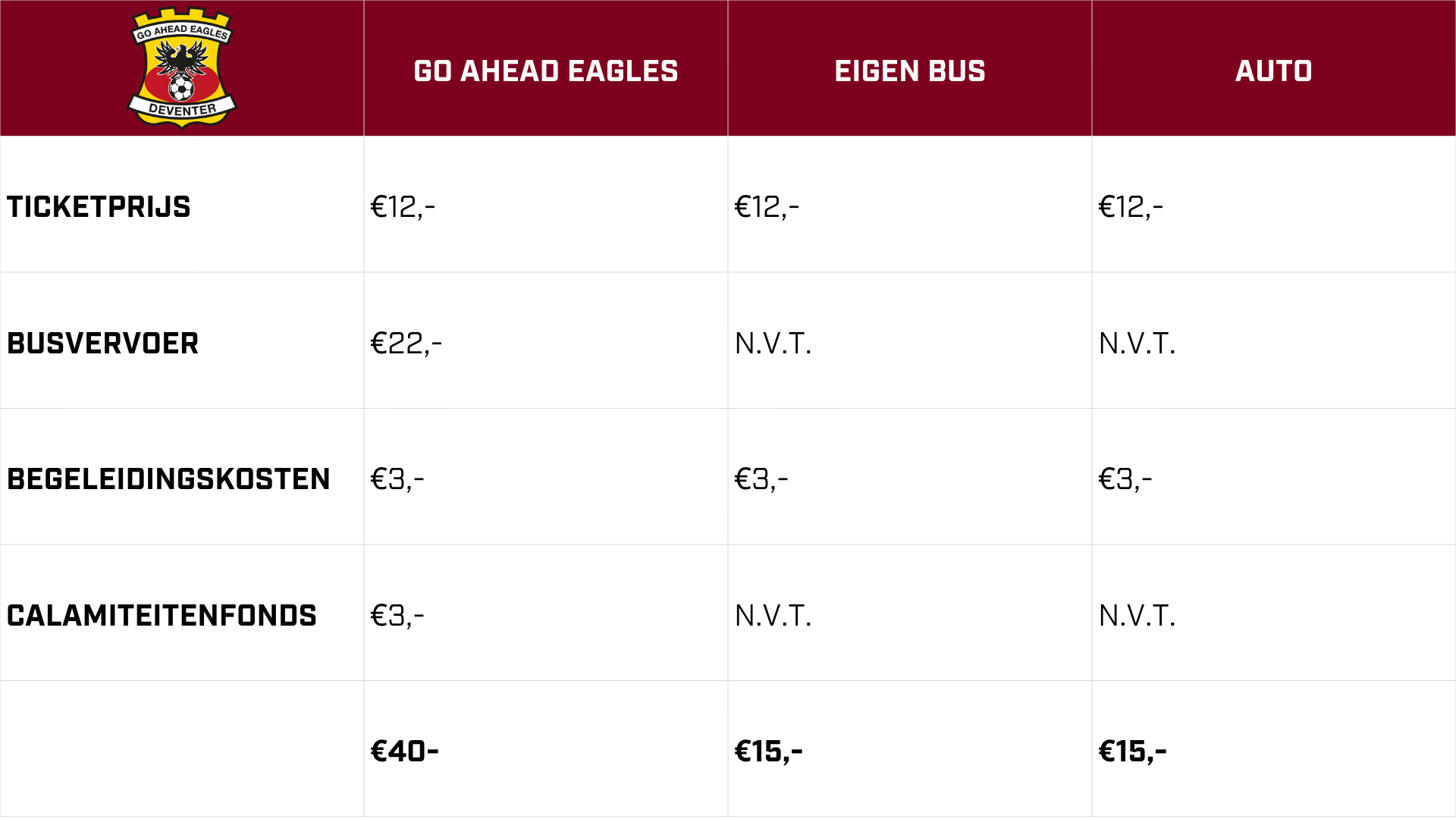The width and height of the screenshot is (1456, 819).
Task: Select €3,- begeleidingskosten under Go Ahead Eagles
Action: [397, 479]
